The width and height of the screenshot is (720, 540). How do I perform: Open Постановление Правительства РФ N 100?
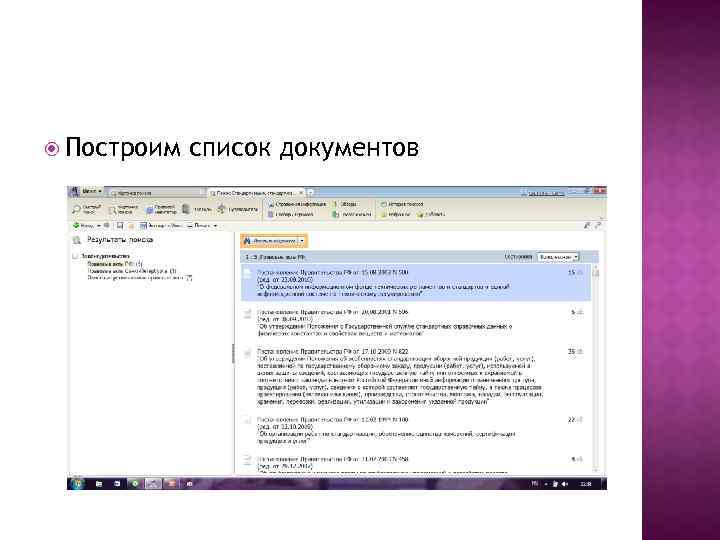[332, 420]
